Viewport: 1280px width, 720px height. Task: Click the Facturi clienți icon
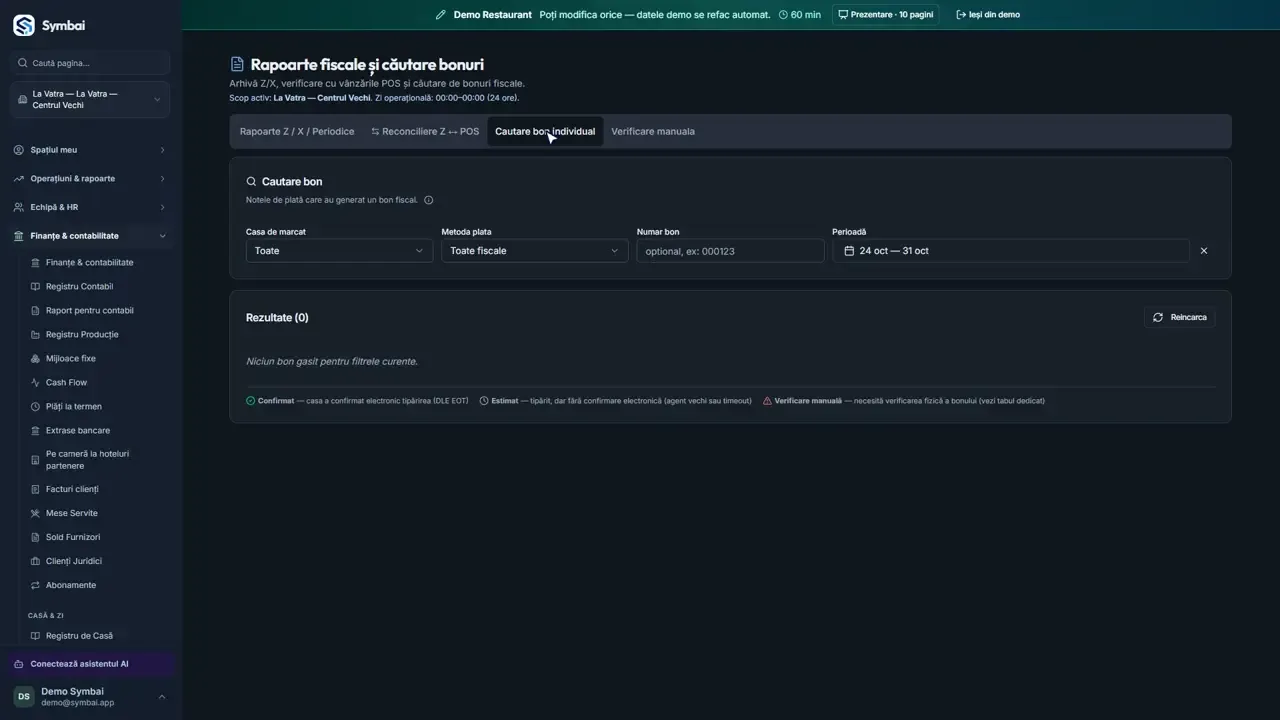(36, 490)
